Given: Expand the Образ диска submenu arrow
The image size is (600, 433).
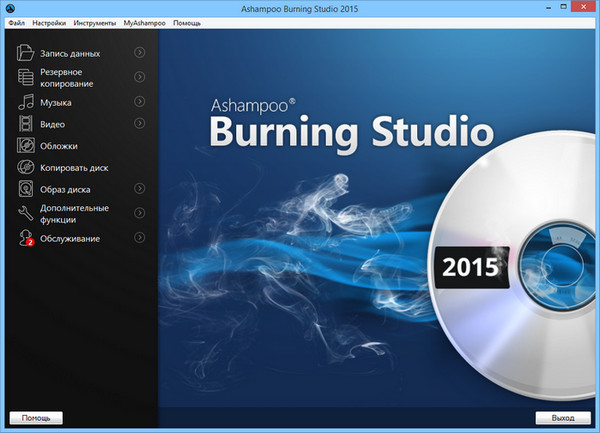Looking at the screenshot, I should click(x=140, y=189).
